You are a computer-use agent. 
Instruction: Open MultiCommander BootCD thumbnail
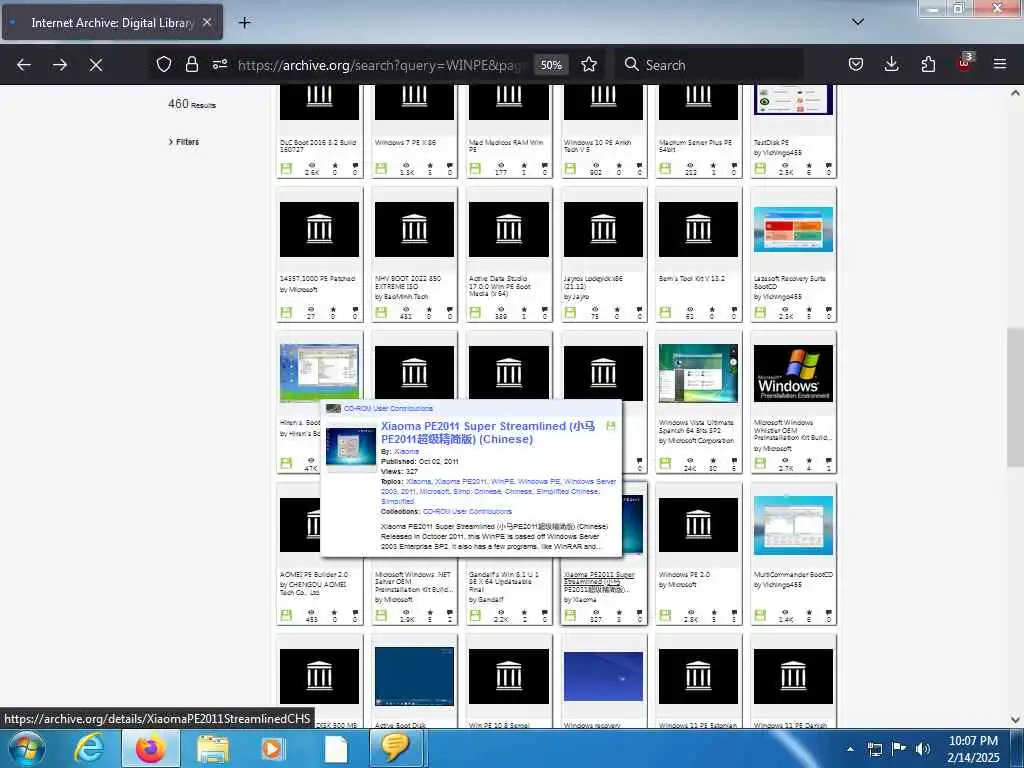point(793,525)
